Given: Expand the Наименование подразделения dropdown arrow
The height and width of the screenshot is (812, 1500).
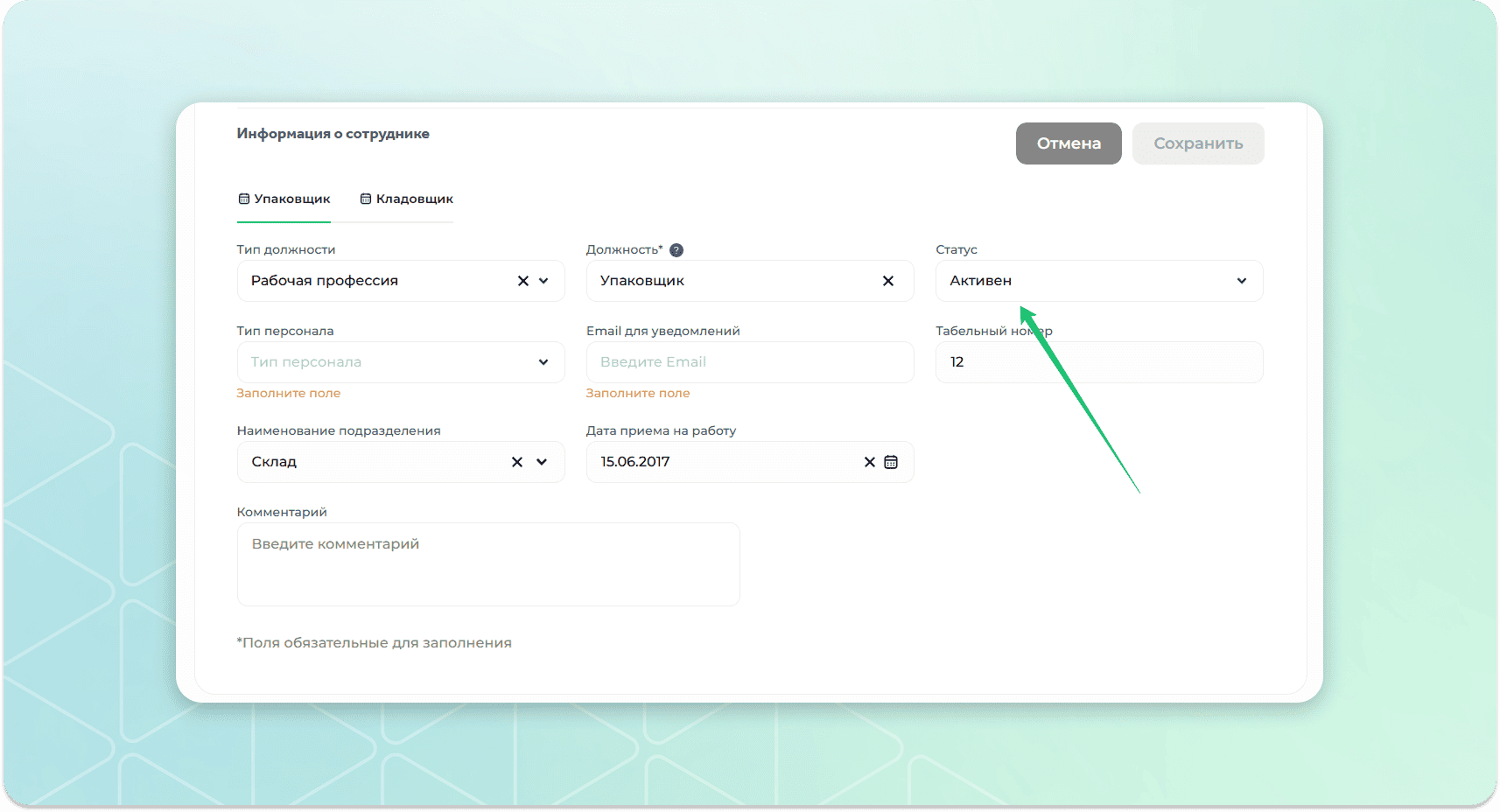Looking at the screenshot, I should pyautogui.click(x=542, y=462).
